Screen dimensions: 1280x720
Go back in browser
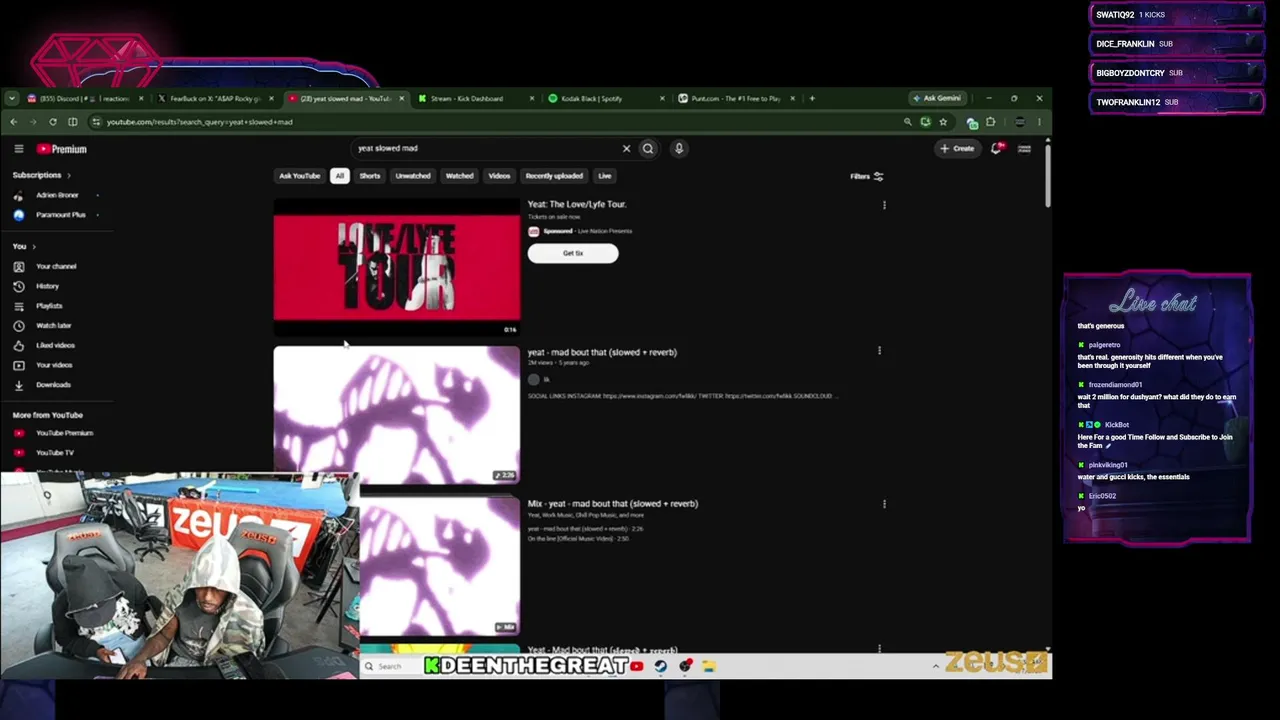13,123
